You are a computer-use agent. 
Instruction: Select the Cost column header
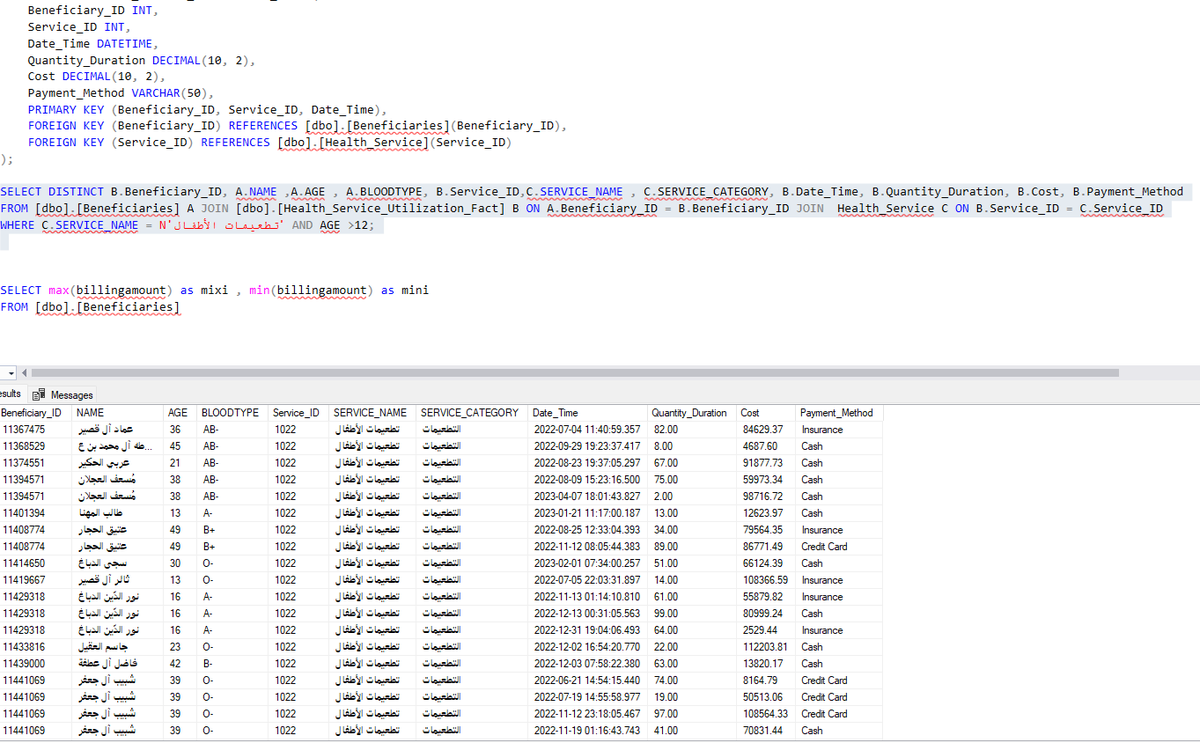767,412
